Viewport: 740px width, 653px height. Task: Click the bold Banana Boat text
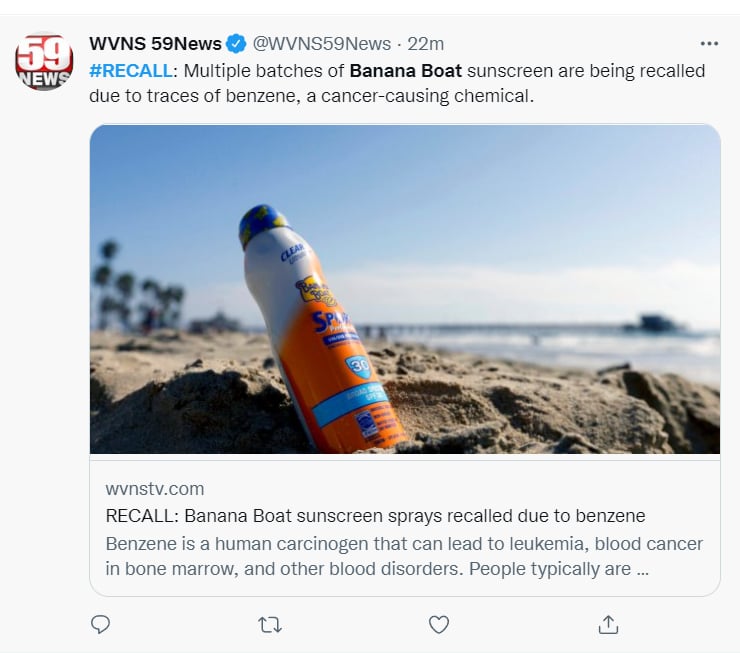(x=405, y=71)
